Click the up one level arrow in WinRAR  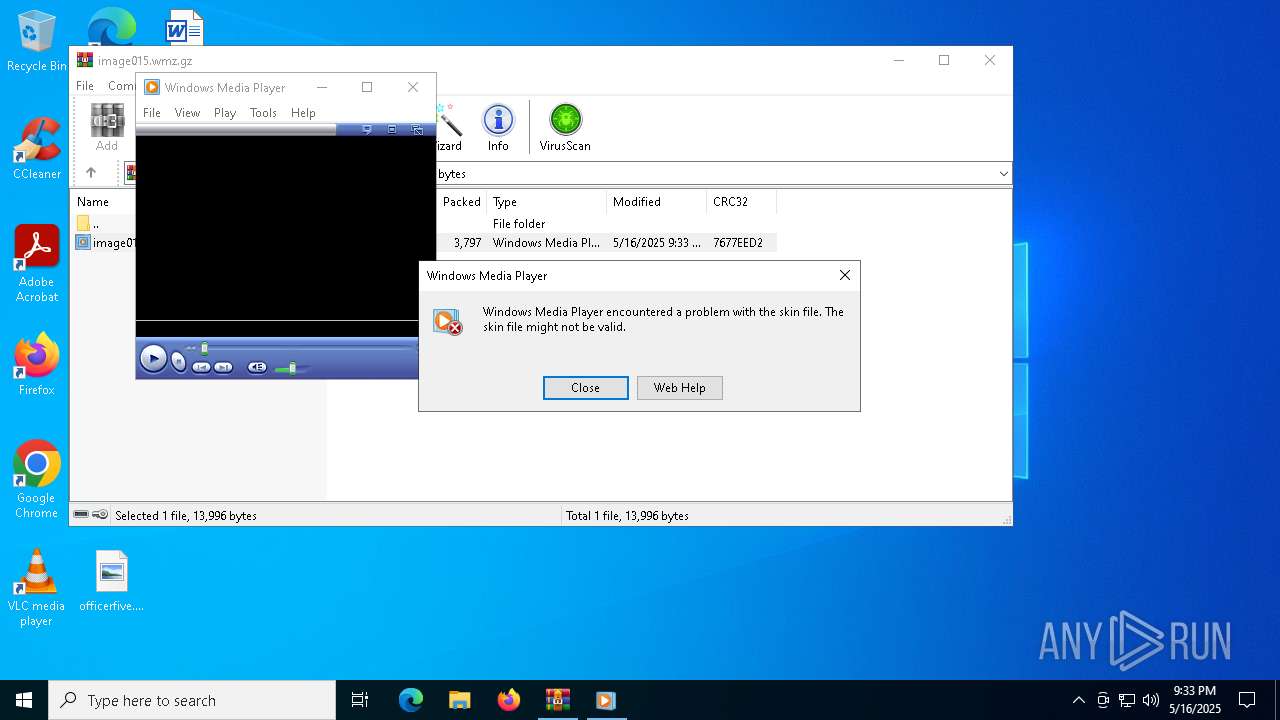[x=91, y=173]
